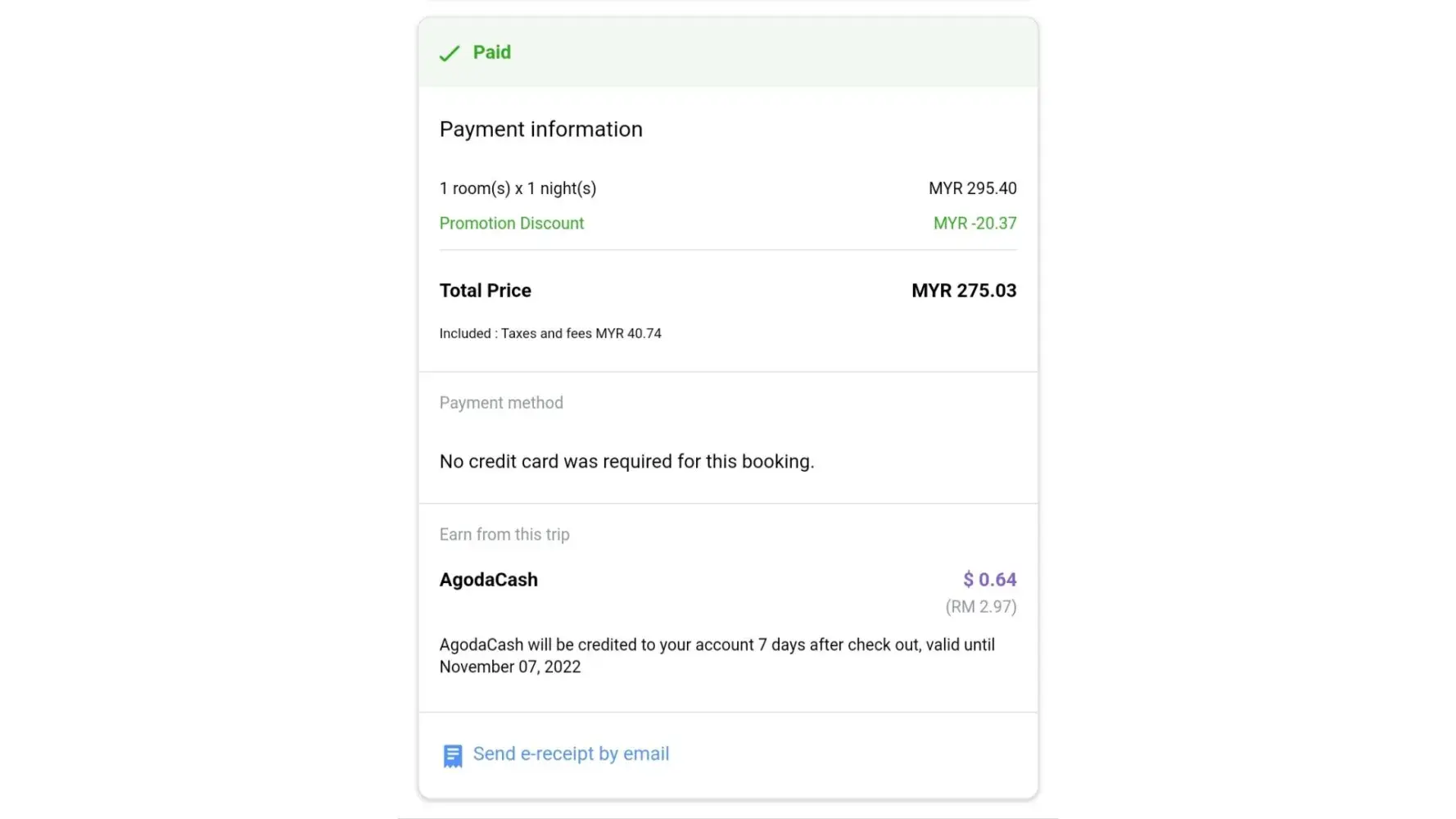Click the included taxes and fees note
Screen dimensions: 1456x819
549,333
